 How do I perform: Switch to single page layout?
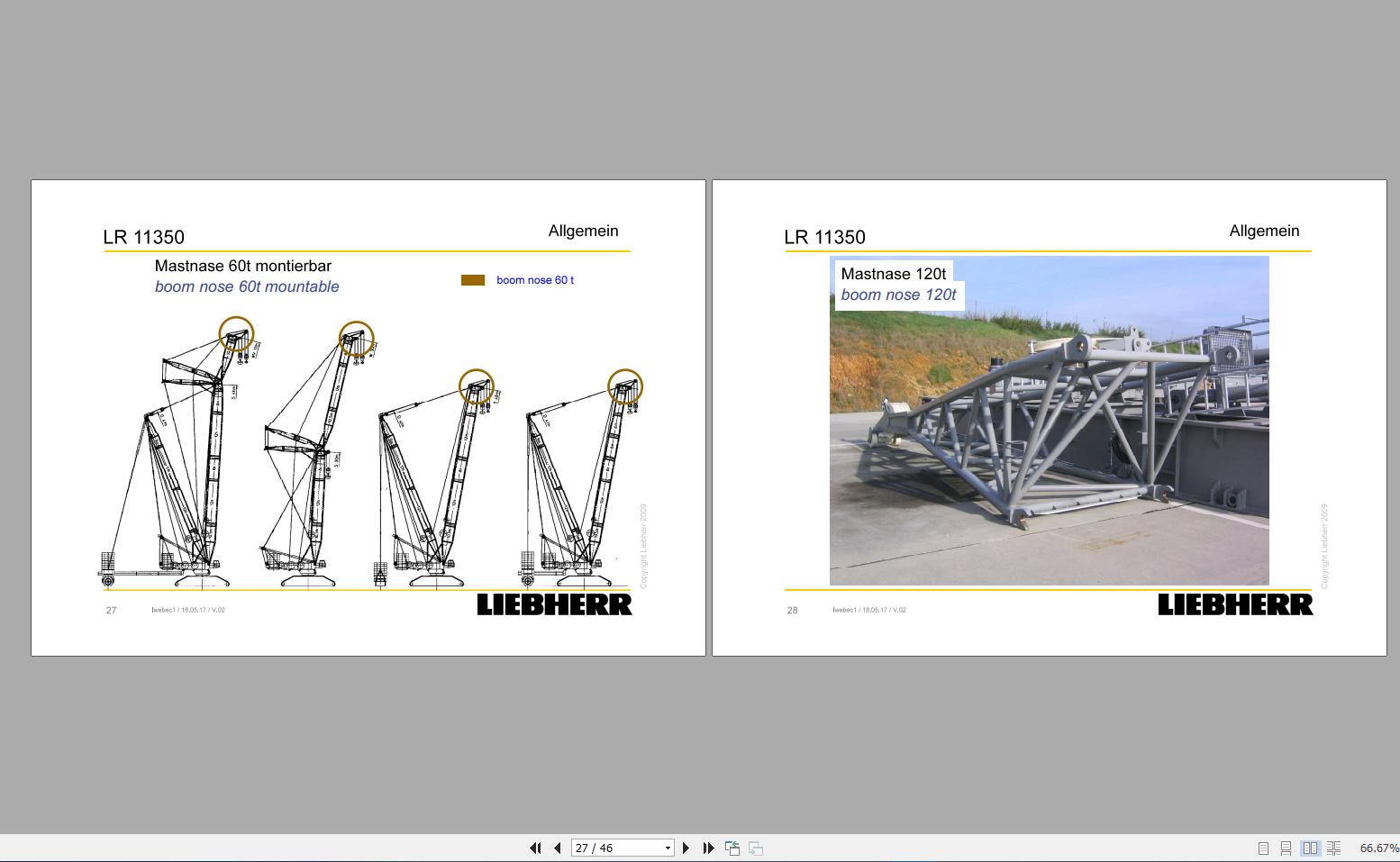[1262, 848]
